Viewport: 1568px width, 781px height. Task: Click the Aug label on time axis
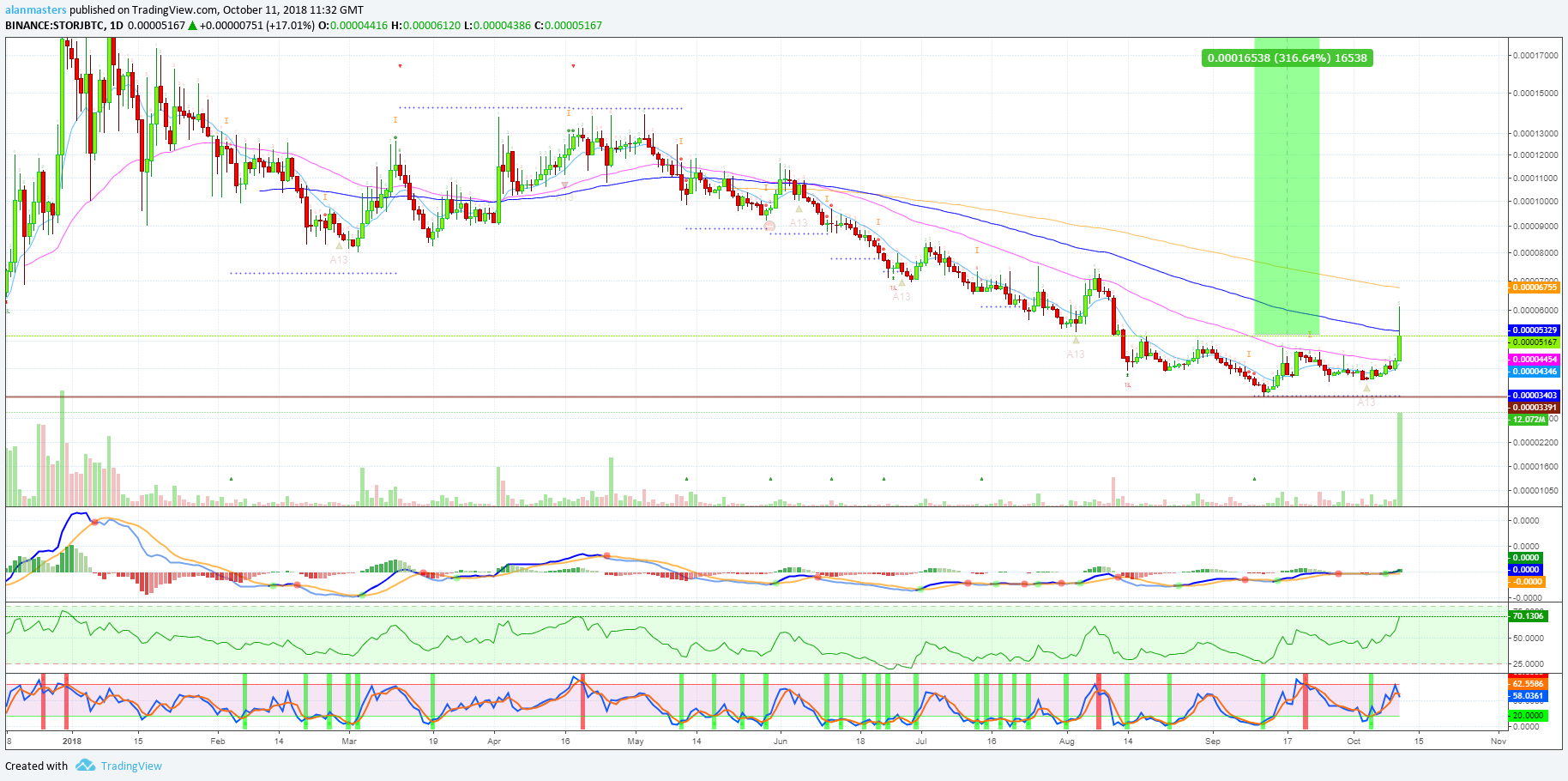1066,741
